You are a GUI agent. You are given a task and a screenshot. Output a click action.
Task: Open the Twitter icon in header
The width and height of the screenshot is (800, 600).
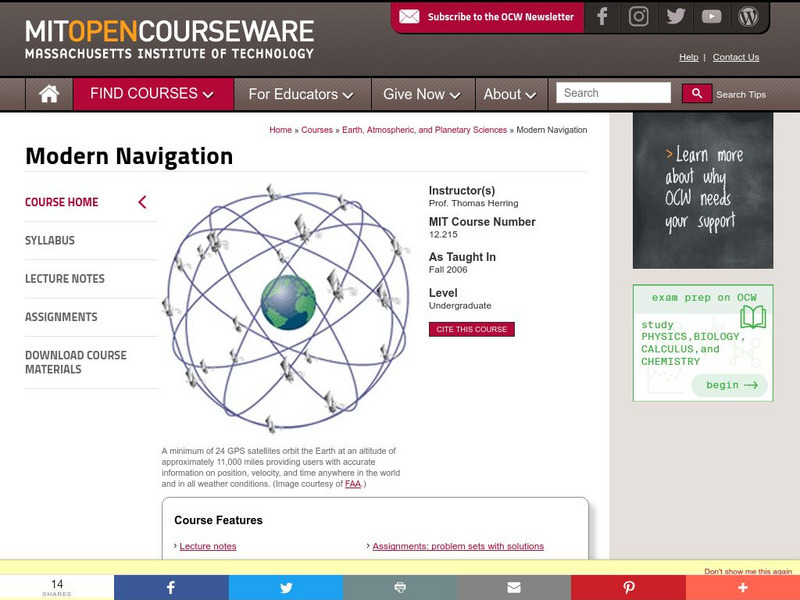click(676, 16)
